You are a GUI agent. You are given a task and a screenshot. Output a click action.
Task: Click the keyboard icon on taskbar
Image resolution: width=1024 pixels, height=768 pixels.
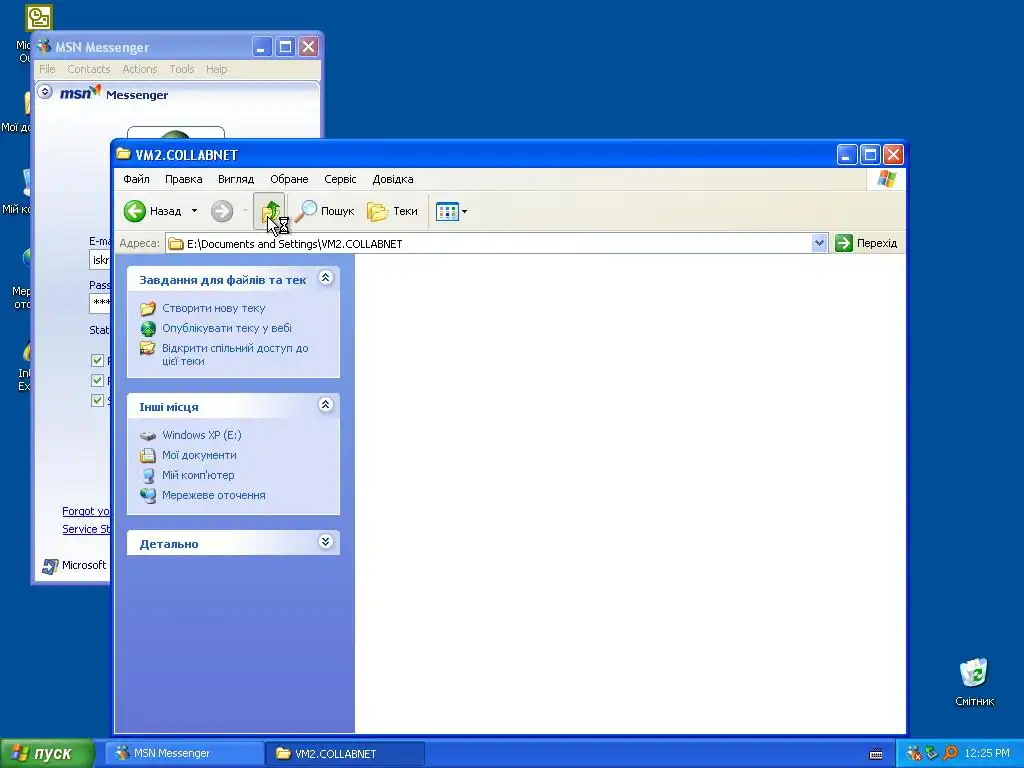click(x=876, y=754)
